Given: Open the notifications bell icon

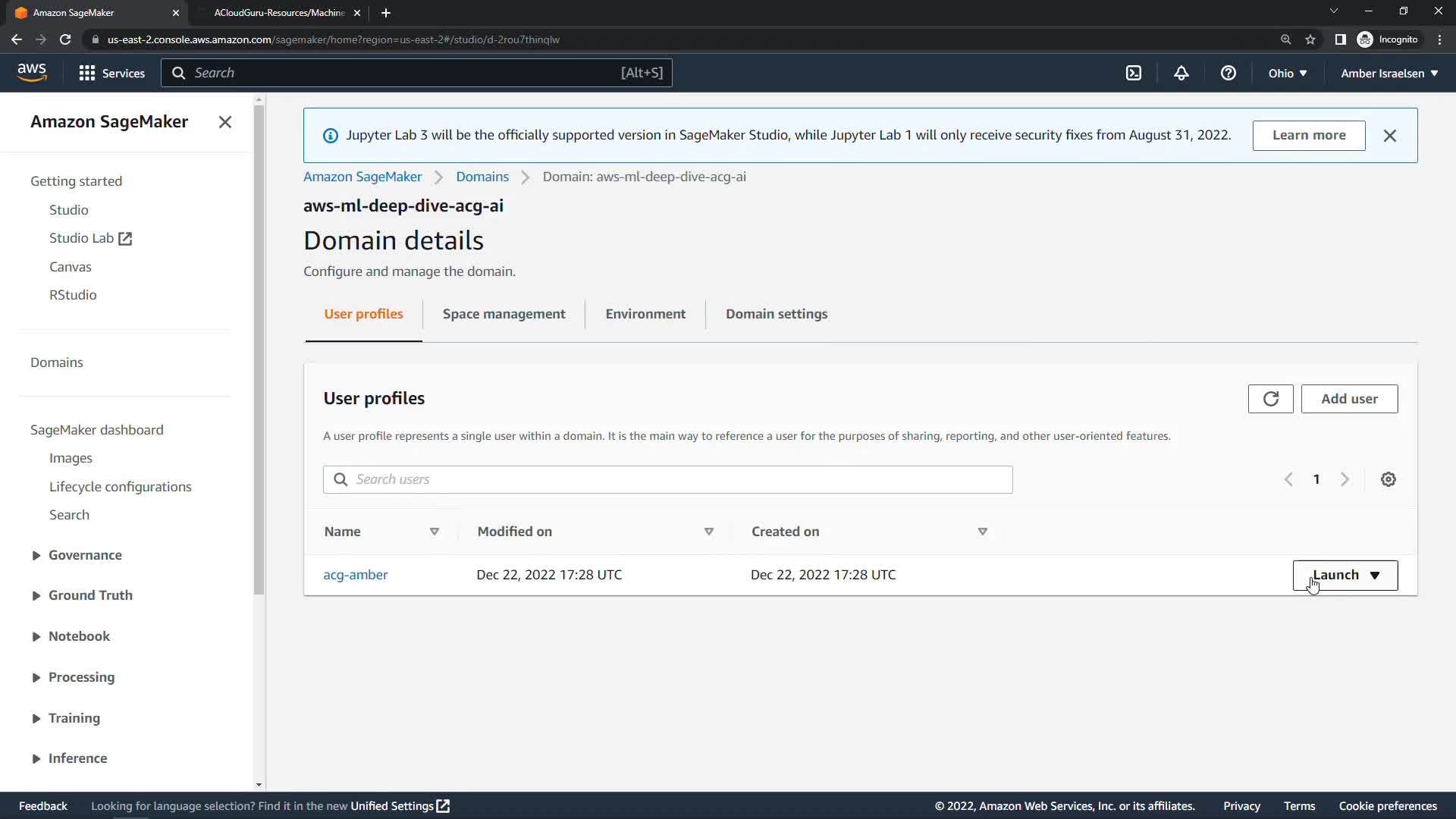Looking at the screenshot, I should pyautogui.click(x=1181, y=73).
